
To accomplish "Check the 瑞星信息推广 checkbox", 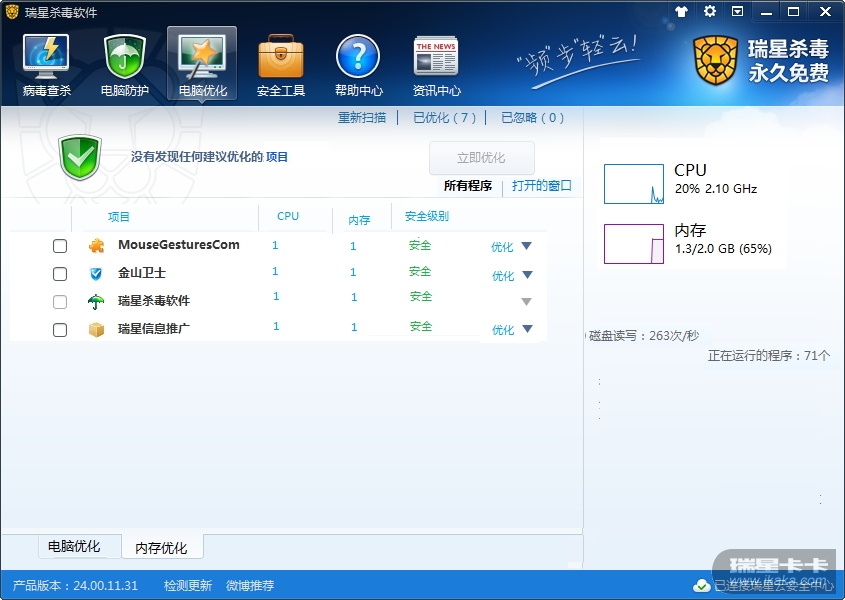I will click(60, 329).
